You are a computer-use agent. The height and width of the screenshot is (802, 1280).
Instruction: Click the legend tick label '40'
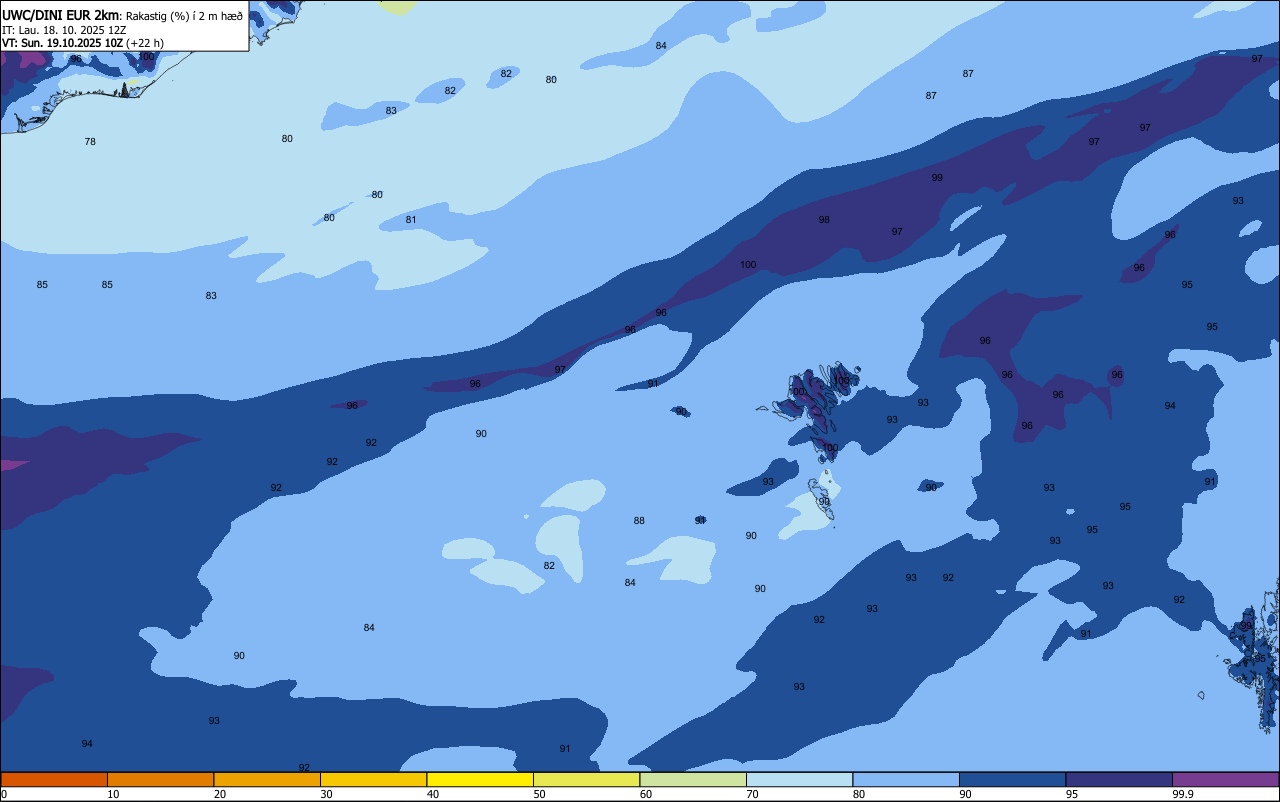click(433, 794)
